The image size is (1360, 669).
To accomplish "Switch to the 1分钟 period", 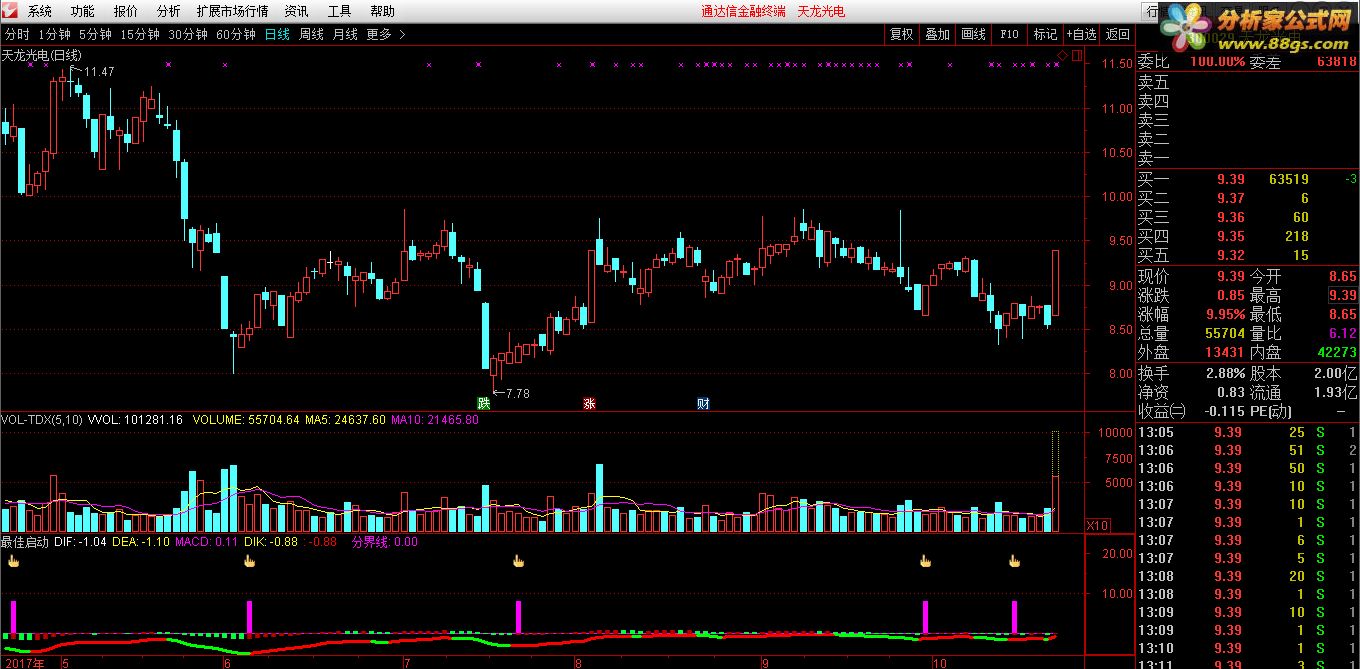I will point(54,34).
